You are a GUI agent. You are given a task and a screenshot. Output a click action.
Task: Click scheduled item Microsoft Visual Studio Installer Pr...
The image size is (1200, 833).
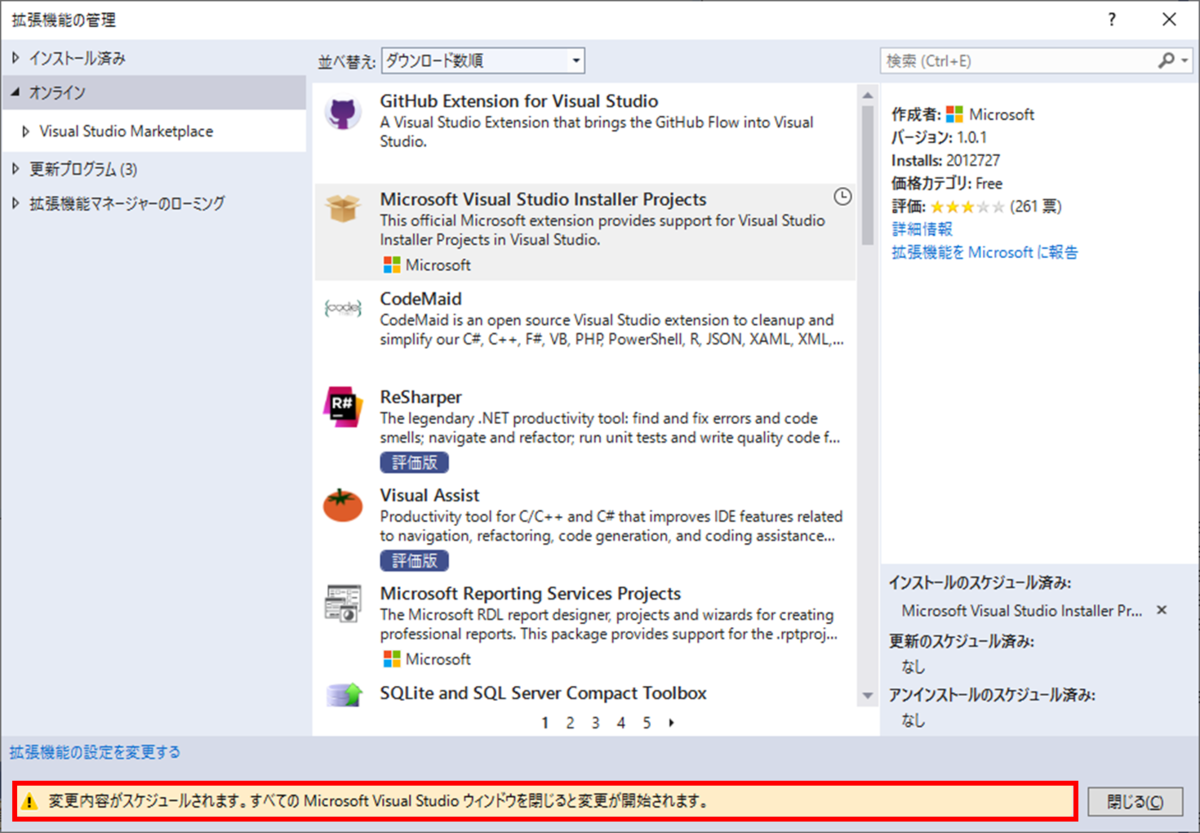(x=1022, y=610)
